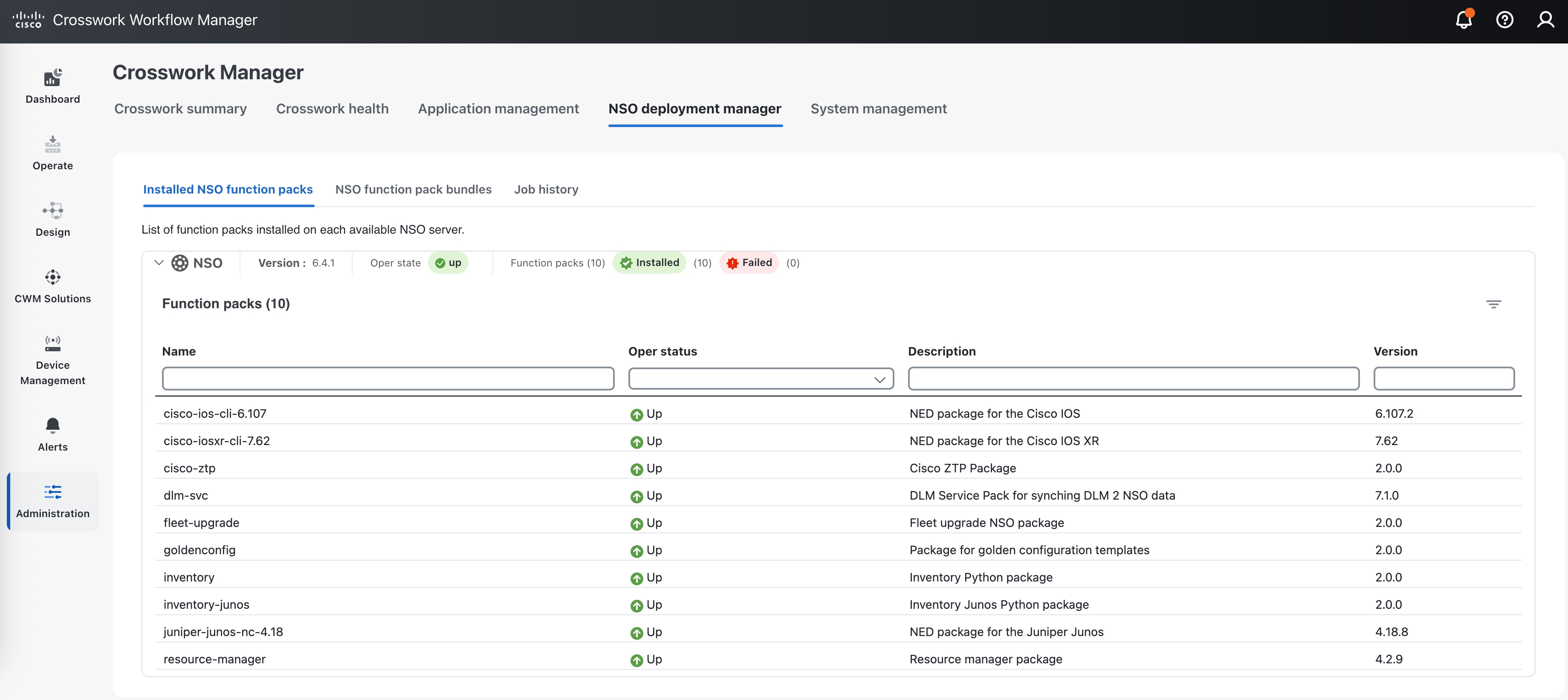
Task: Click the Up status icon for fleet-upgrade
Action: [636, 524]
